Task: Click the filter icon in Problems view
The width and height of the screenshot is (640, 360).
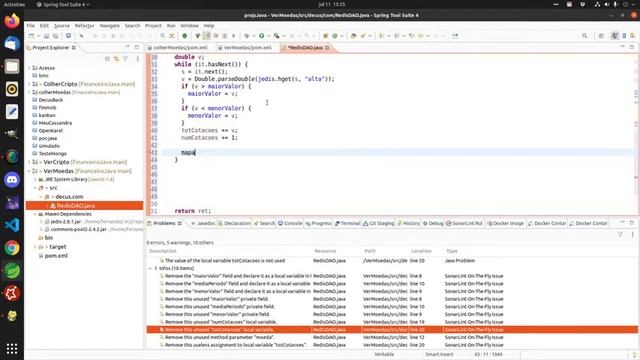Action: tap(620, 234)
